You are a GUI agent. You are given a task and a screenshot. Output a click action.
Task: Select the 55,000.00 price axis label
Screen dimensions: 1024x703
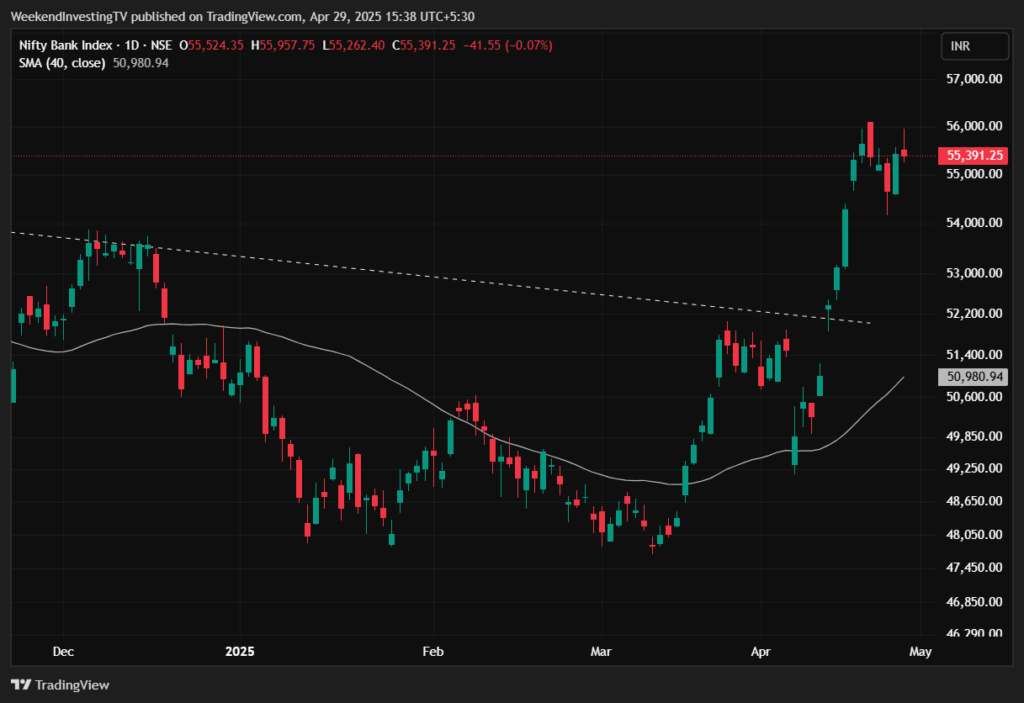point(974,174)
